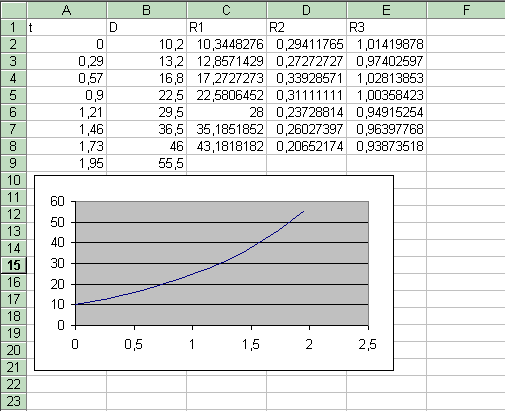Select cell containing 0,29411765
The image size is (505, 411).
click(x=307, y=44)
